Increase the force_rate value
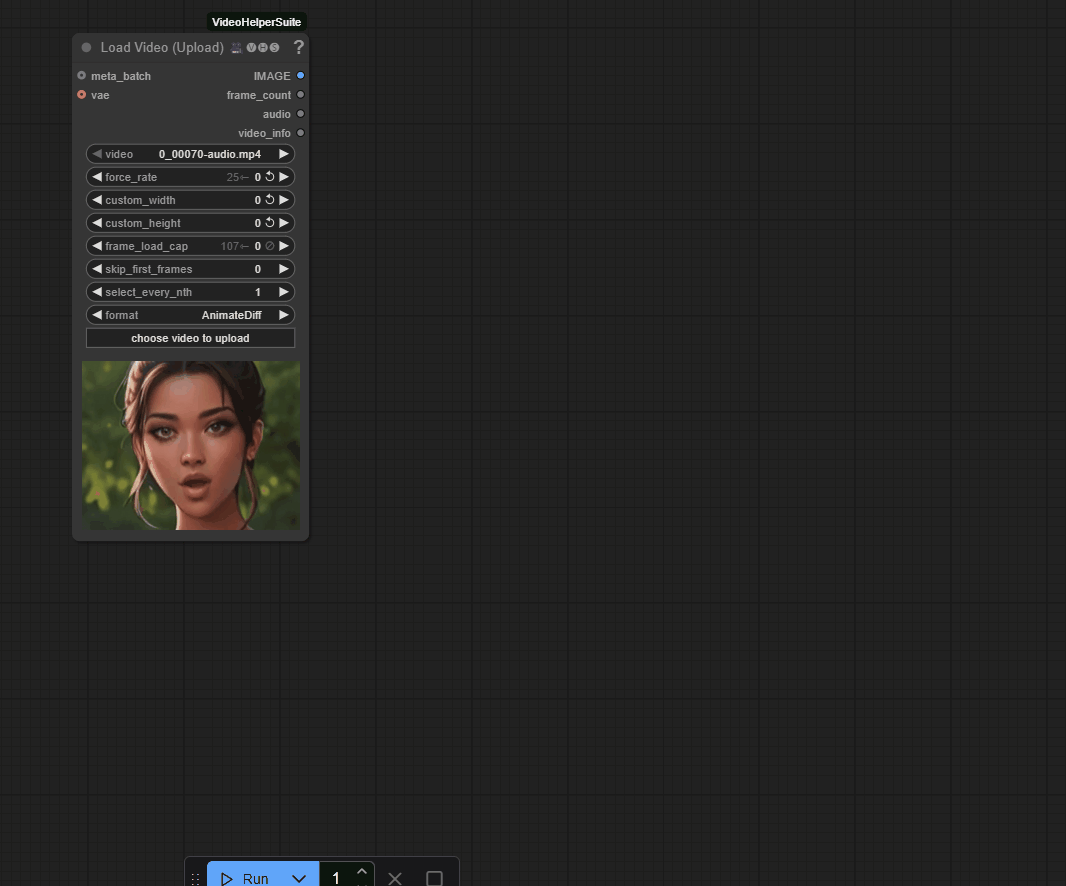 tap(283, 177)
